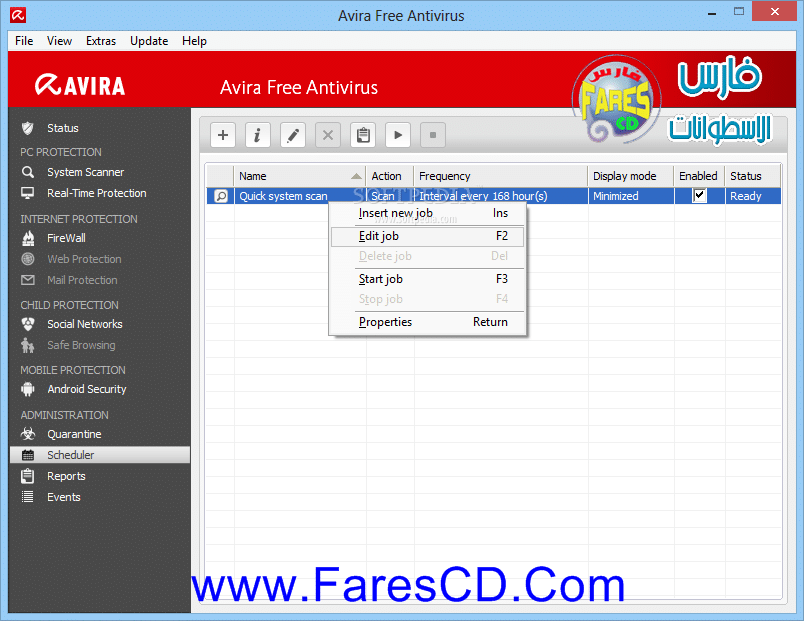Open the Update menu
Image resolution: width=804 pixels, height=621 pixels.
pos(149,41)
